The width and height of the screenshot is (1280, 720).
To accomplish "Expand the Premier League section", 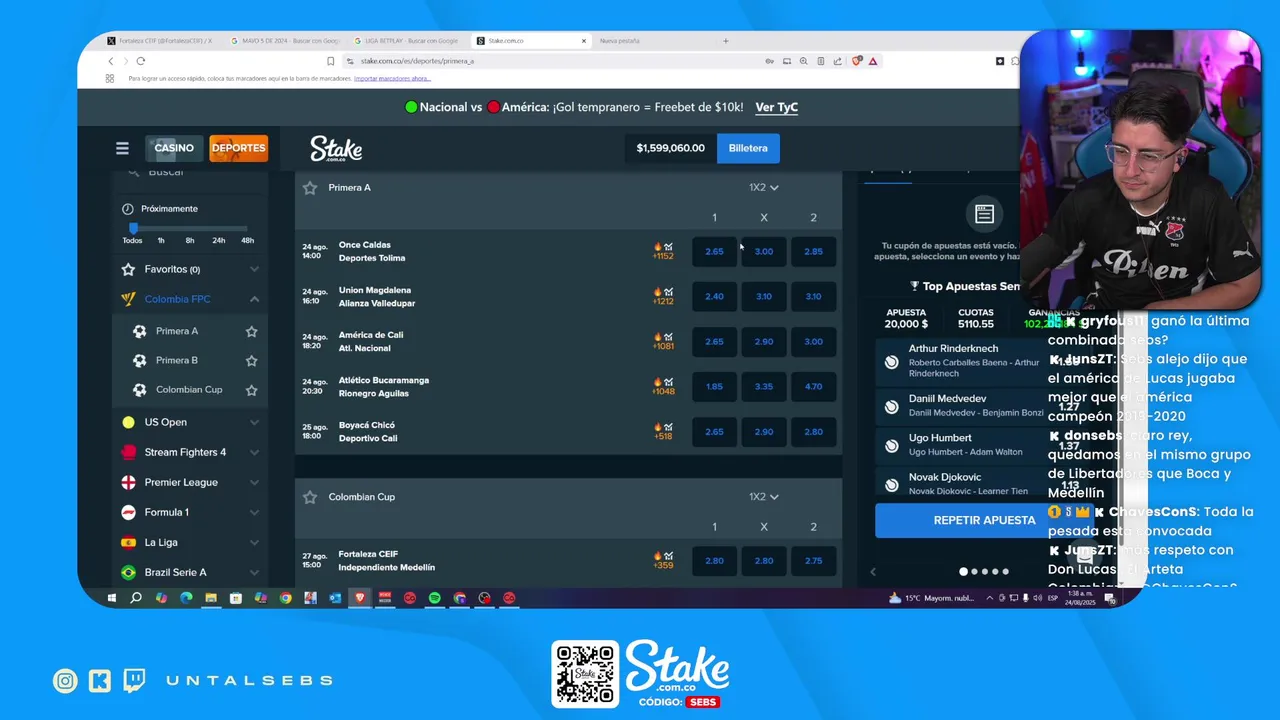I will 254,482.
